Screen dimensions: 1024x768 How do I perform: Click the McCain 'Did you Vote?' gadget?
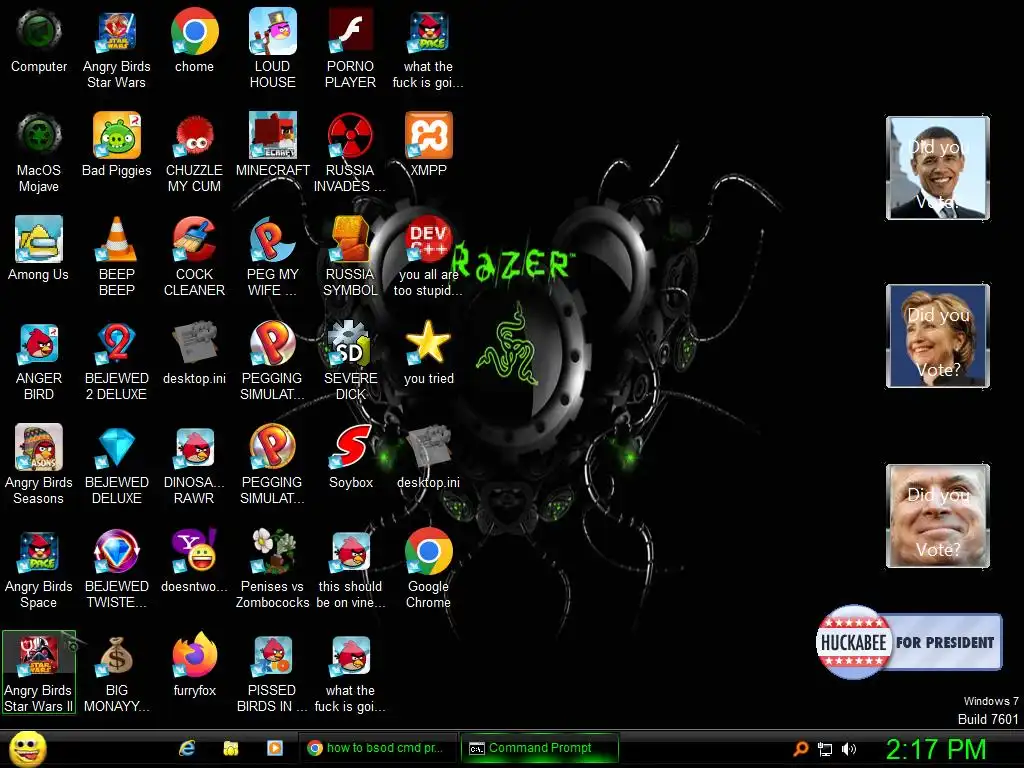[x=938, y=516]
